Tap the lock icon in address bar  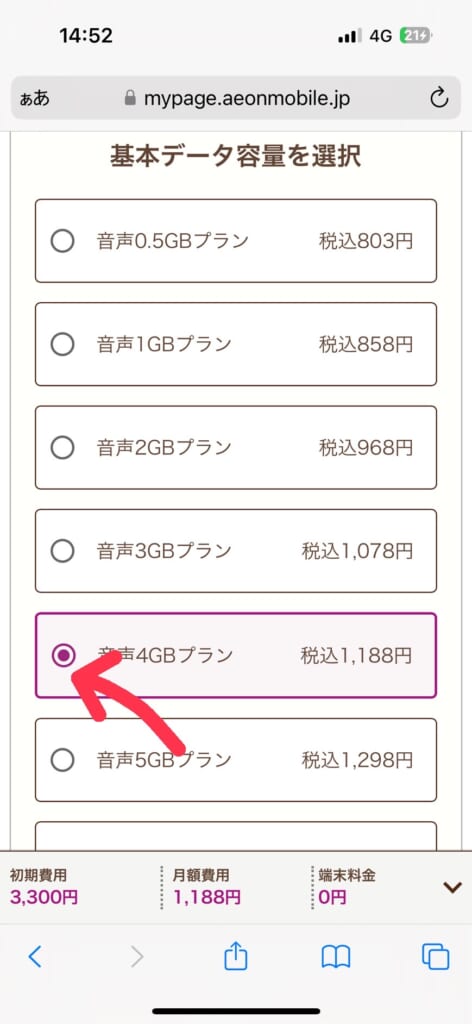tap(131, 99)
